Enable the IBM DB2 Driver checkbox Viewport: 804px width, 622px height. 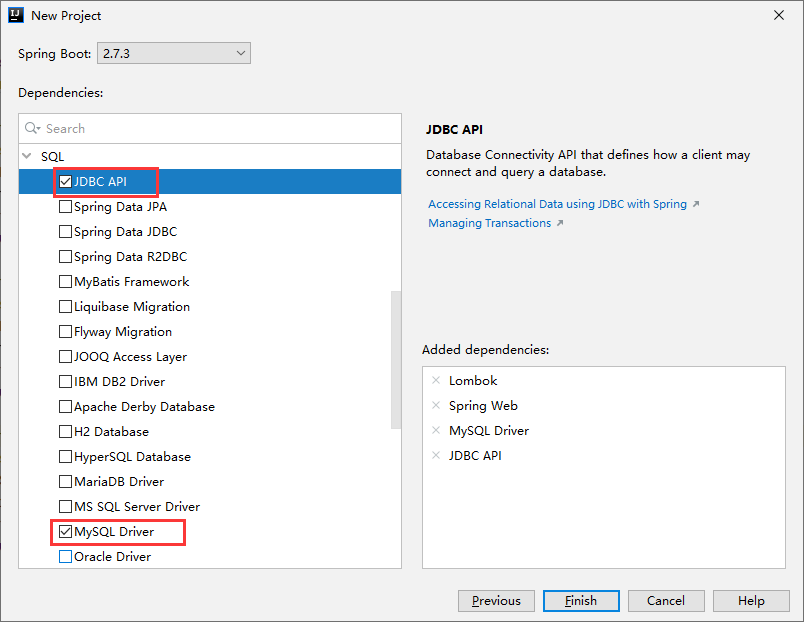[x=65, y=382]
